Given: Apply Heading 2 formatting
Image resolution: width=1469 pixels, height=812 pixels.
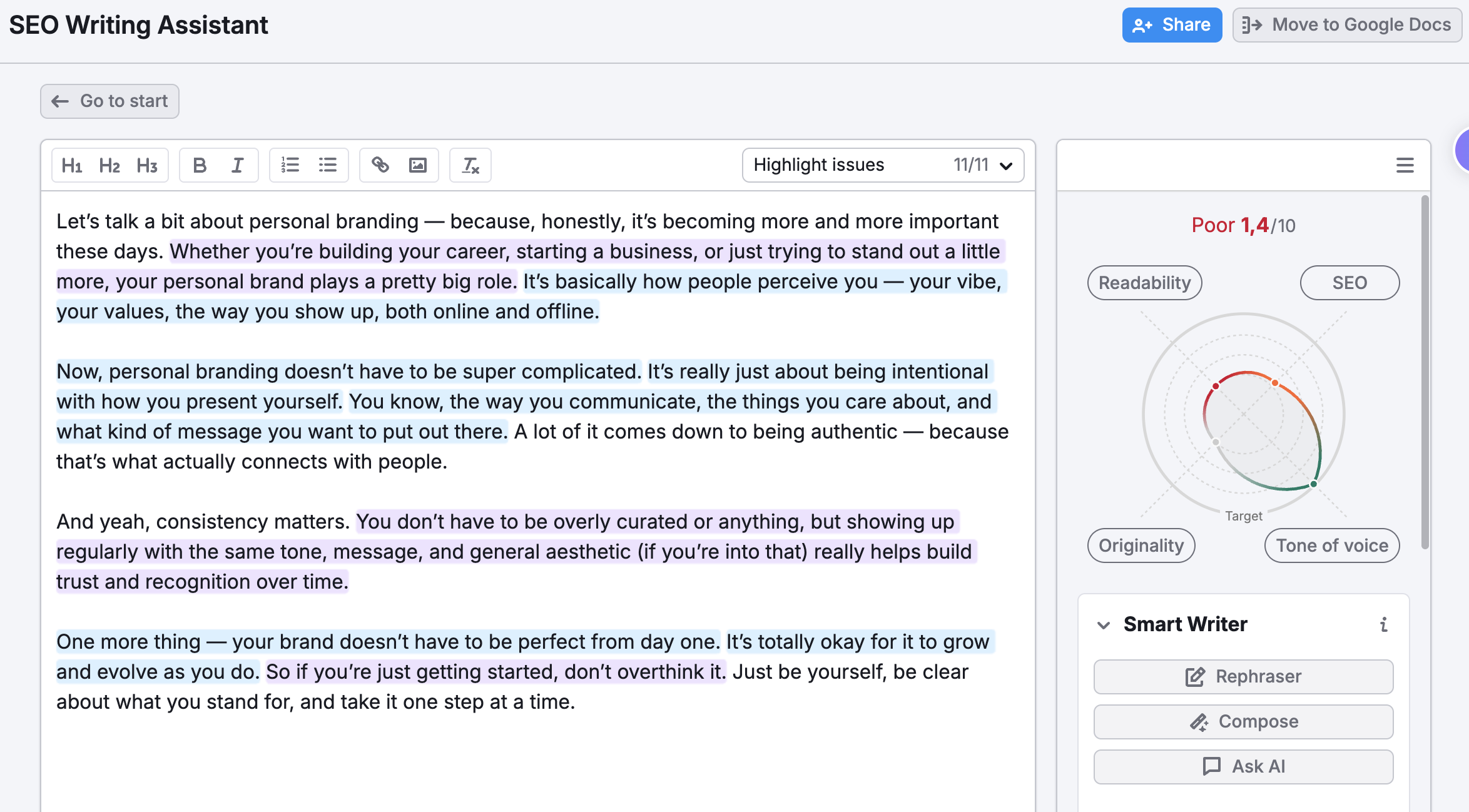Looking at the screenshot, I should click(109, 165).
